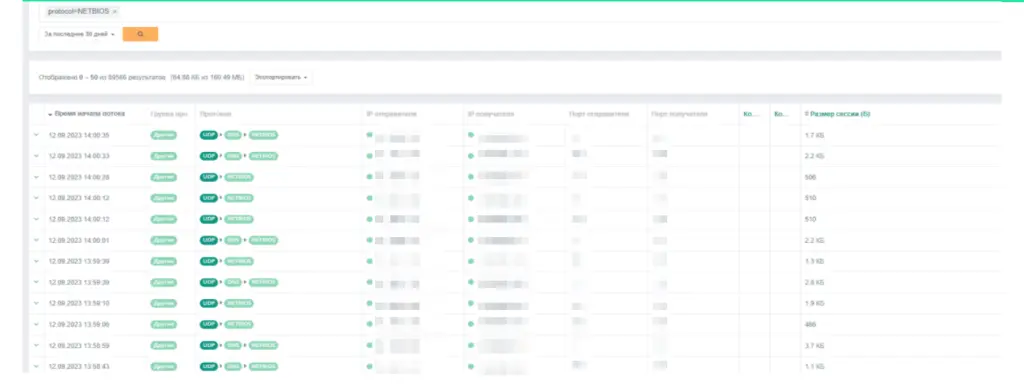1024x387 pixels.
Task: Click the 'IP получателя' column header
Action: [491, 114]
